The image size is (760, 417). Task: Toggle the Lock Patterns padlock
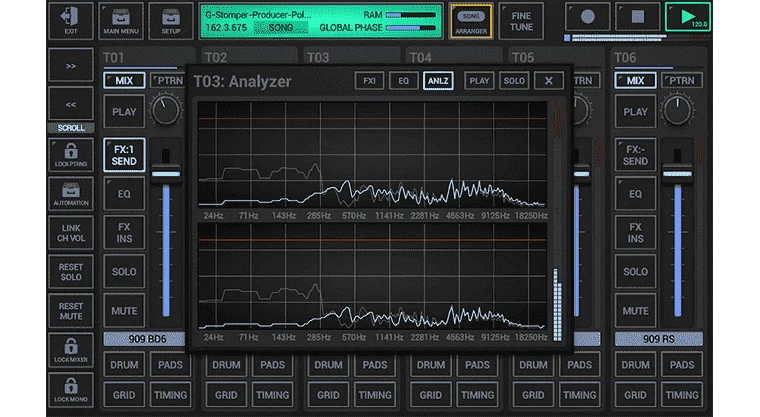(x=71, y=155)
